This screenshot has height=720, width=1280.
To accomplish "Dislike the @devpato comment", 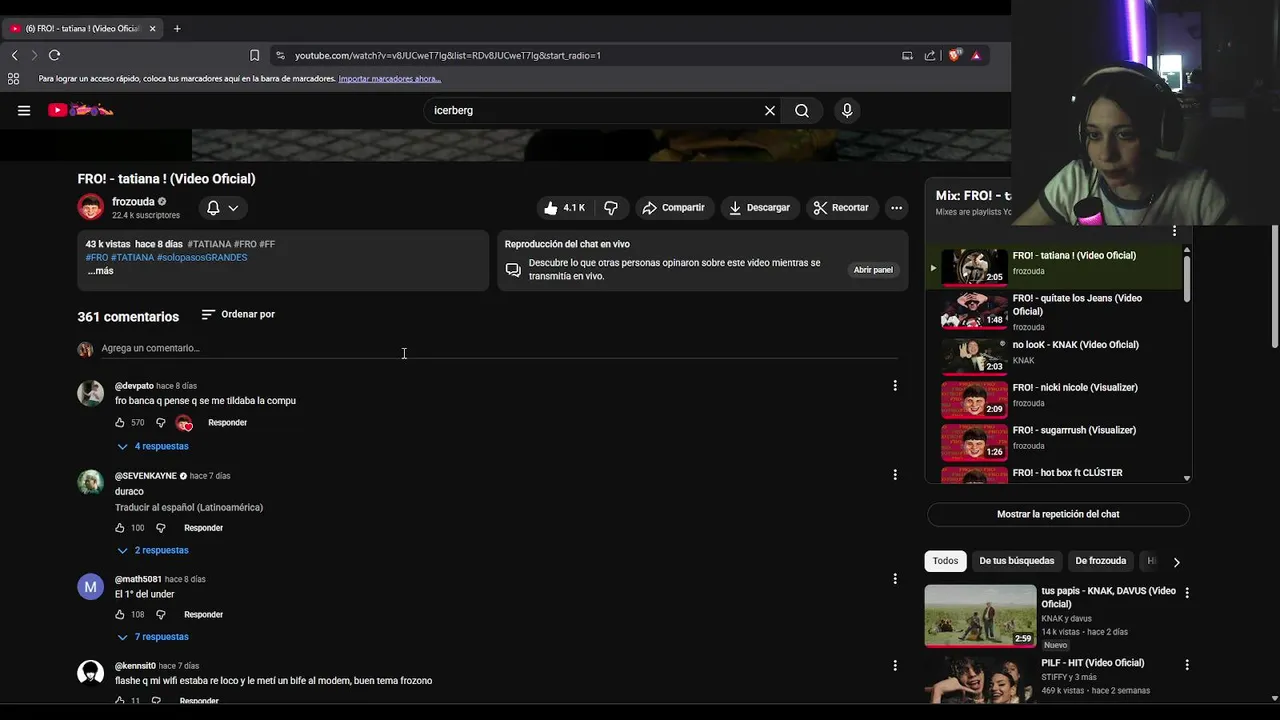I will tap(160, 423).
